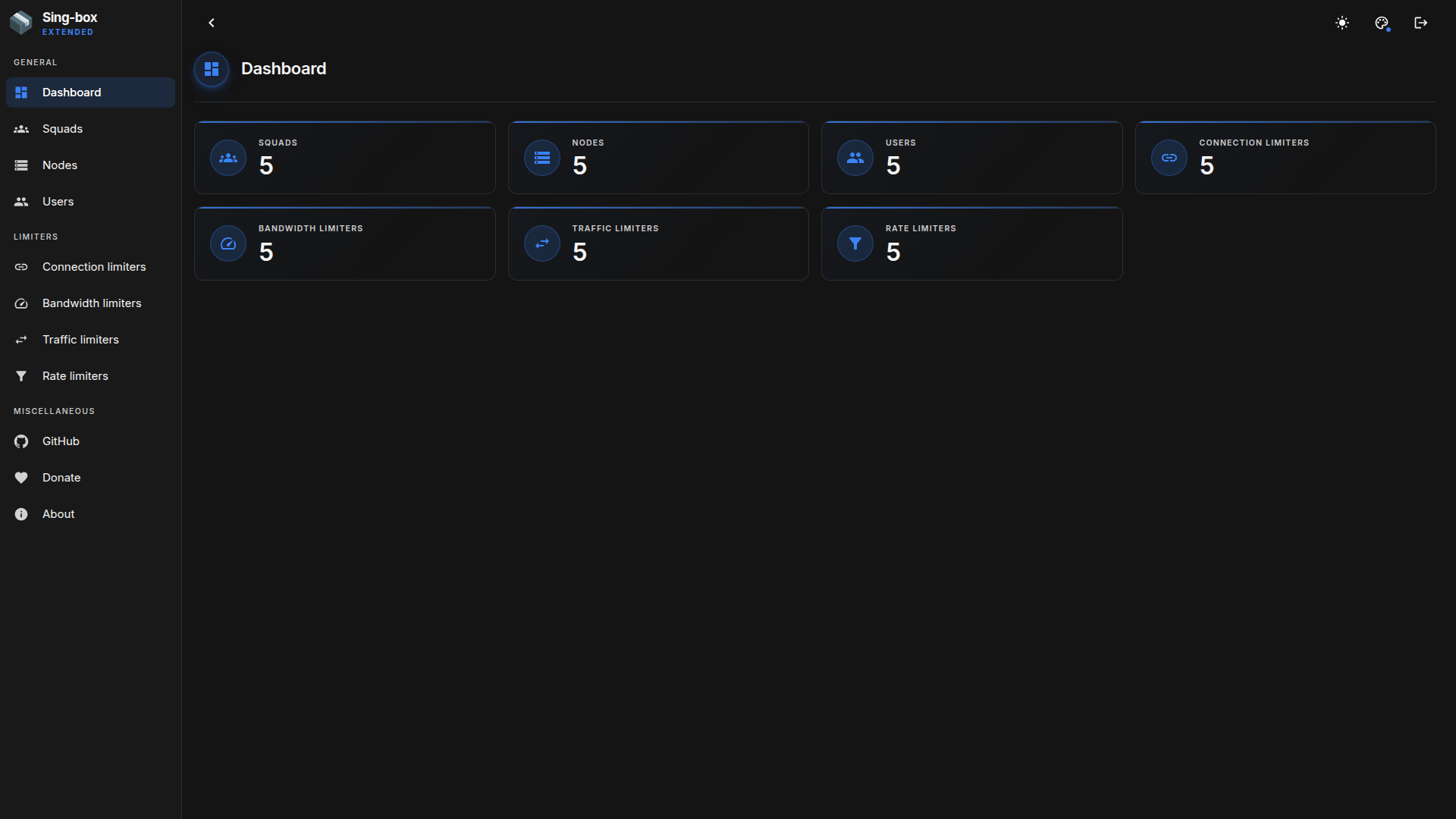Image resolution: width=1456 pixels, height=819 pixels.
Task: Click the Users card people icon
Action: point(855,158)
